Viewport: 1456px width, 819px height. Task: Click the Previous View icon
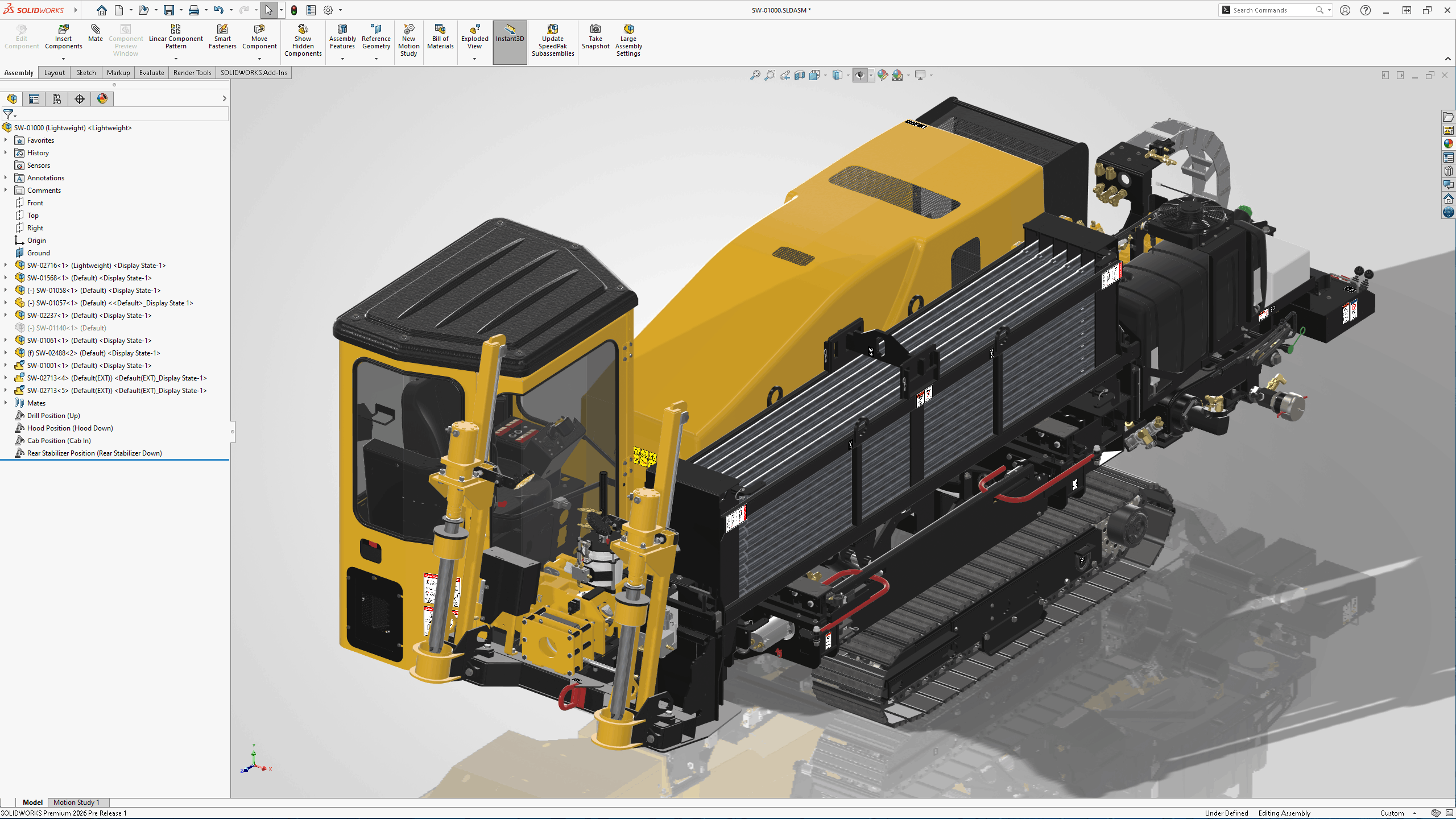click(x=785, y=75)
